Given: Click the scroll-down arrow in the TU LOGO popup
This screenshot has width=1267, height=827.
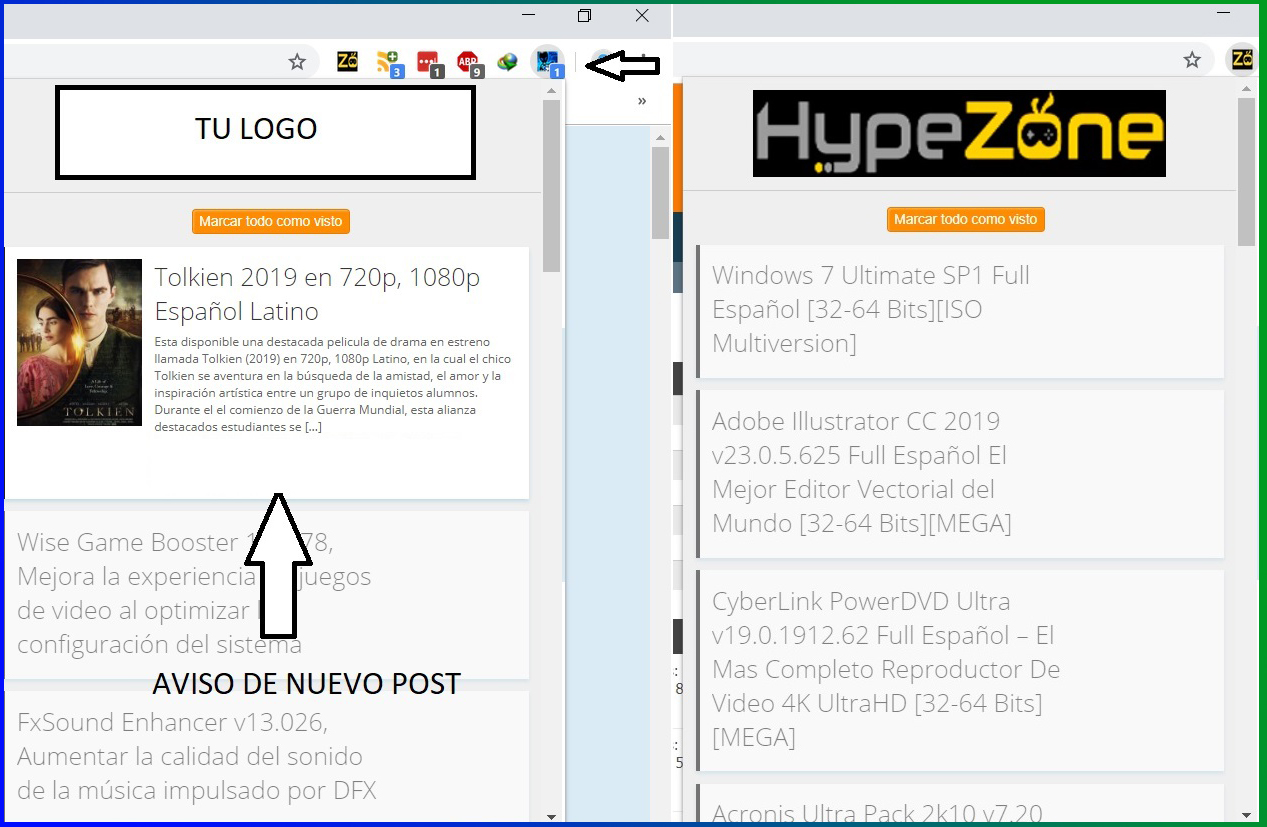Looking at the screenshot, I should pyautogui.click(x=551, y=816).
